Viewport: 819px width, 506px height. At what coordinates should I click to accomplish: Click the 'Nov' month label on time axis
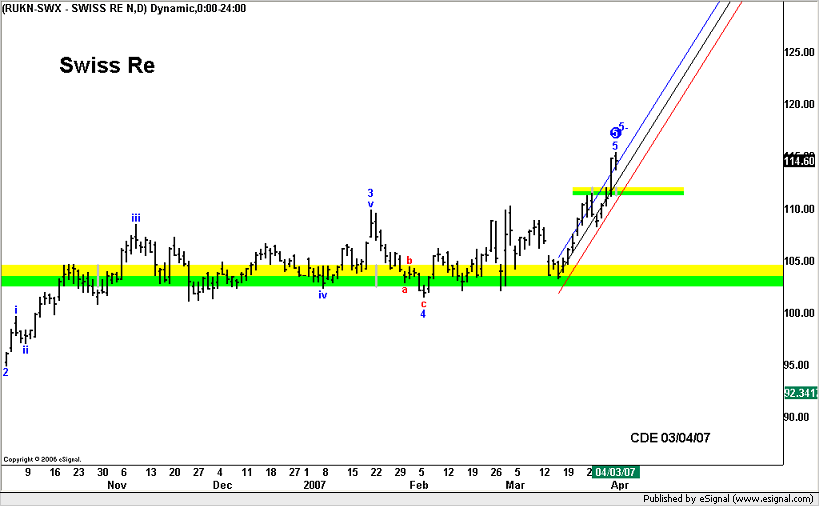(117, 485)
